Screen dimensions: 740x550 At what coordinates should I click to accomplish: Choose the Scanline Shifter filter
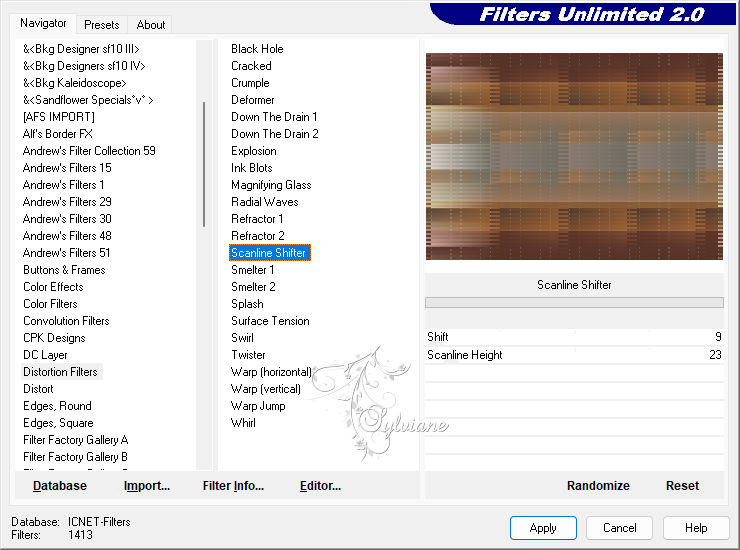[x=269, y=253]
